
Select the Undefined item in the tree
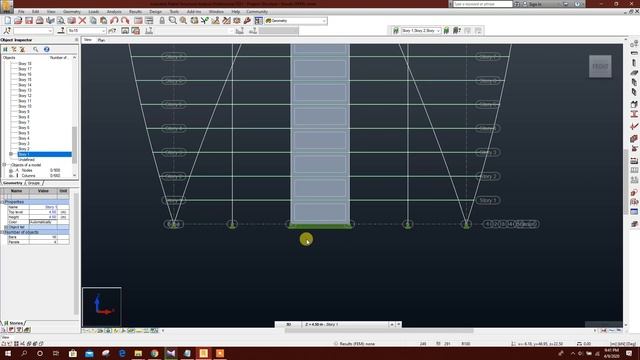tap(27, 160)
